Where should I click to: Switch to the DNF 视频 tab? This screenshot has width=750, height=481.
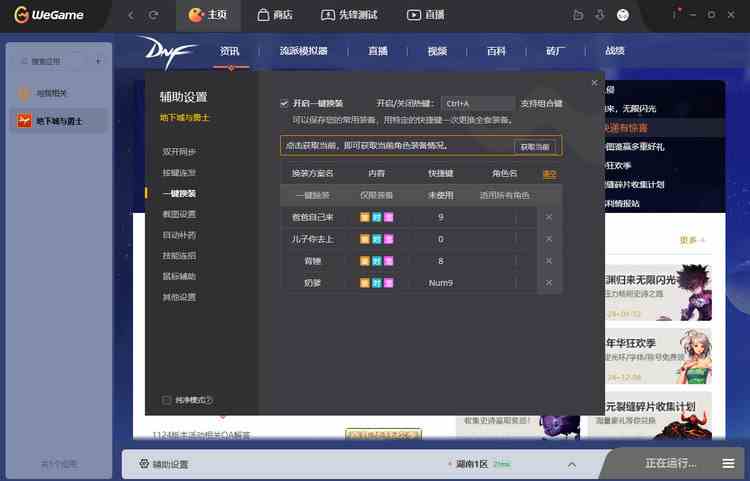(x=437, y=51)
